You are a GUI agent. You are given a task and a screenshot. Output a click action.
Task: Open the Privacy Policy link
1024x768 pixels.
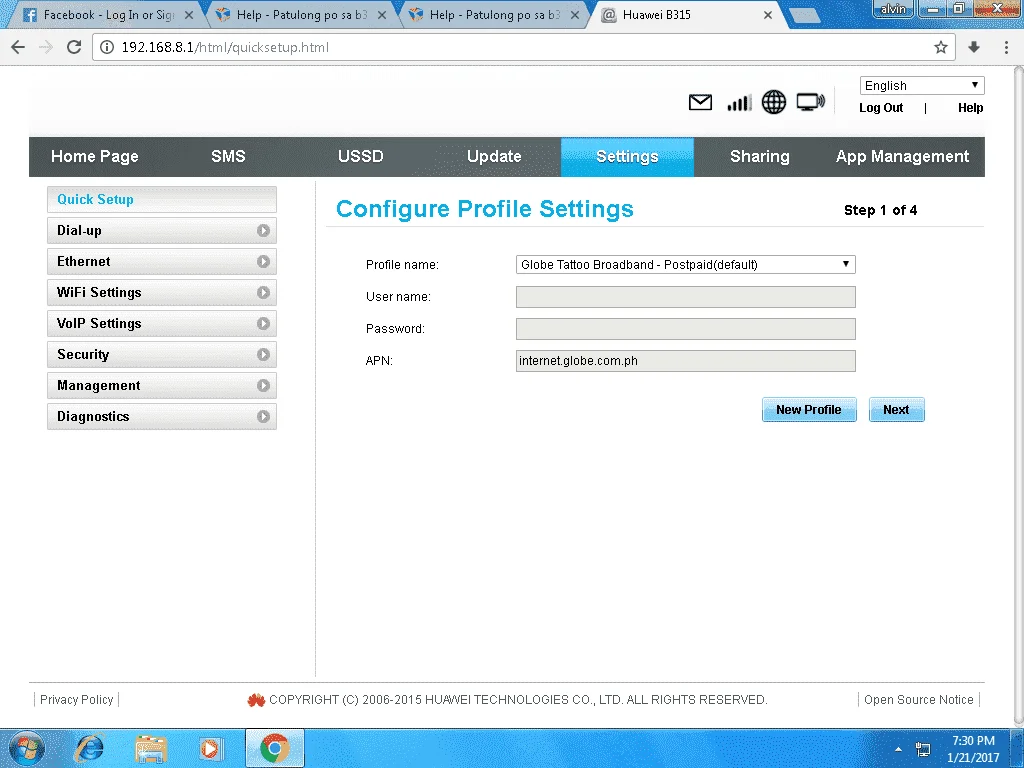click(76, 699)
